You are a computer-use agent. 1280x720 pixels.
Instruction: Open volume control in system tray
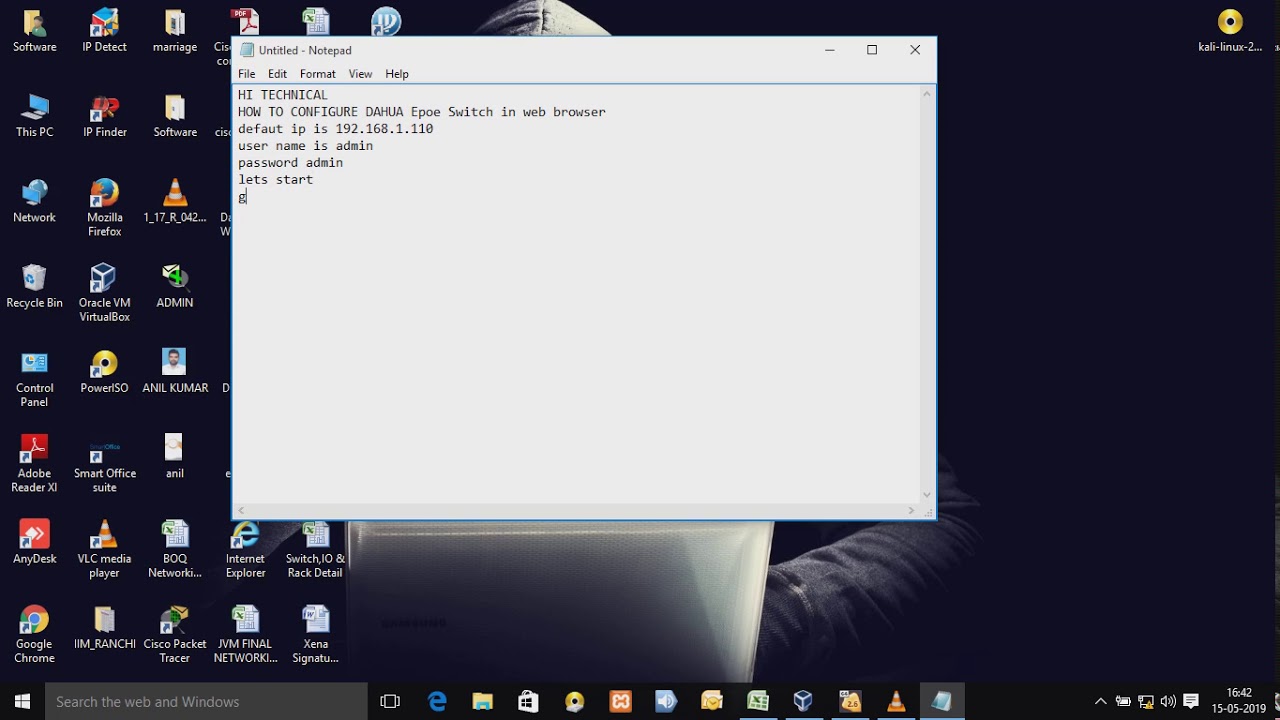pyautogui.click(x=1168, y=701)
